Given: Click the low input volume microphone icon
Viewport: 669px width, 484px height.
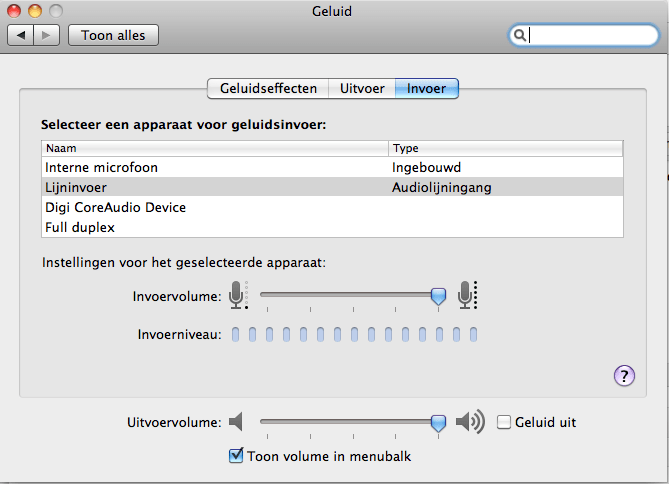Looking at the screenshot, I should (x=238, y=295).
